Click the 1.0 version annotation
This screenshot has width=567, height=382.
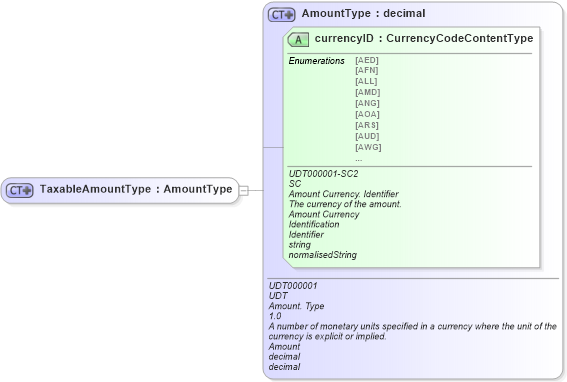(275, 316)
